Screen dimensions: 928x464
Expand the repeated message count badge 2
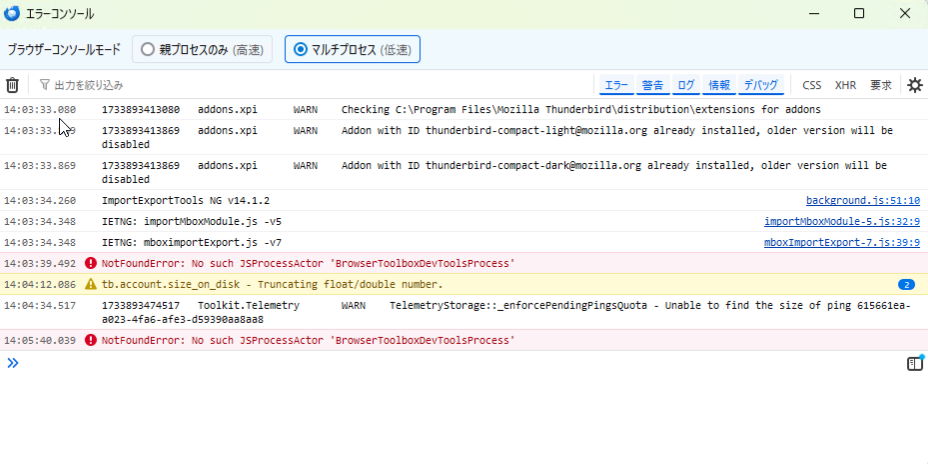tap(906, 284)
